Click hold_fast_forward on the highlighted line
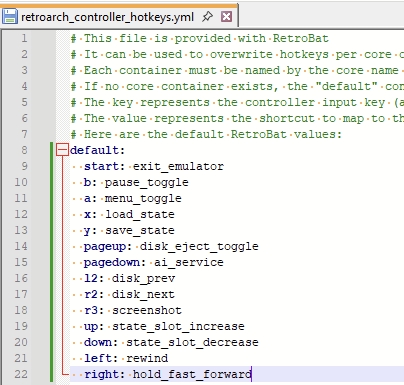Screen dimensions: 404x385 click(192, 374)
